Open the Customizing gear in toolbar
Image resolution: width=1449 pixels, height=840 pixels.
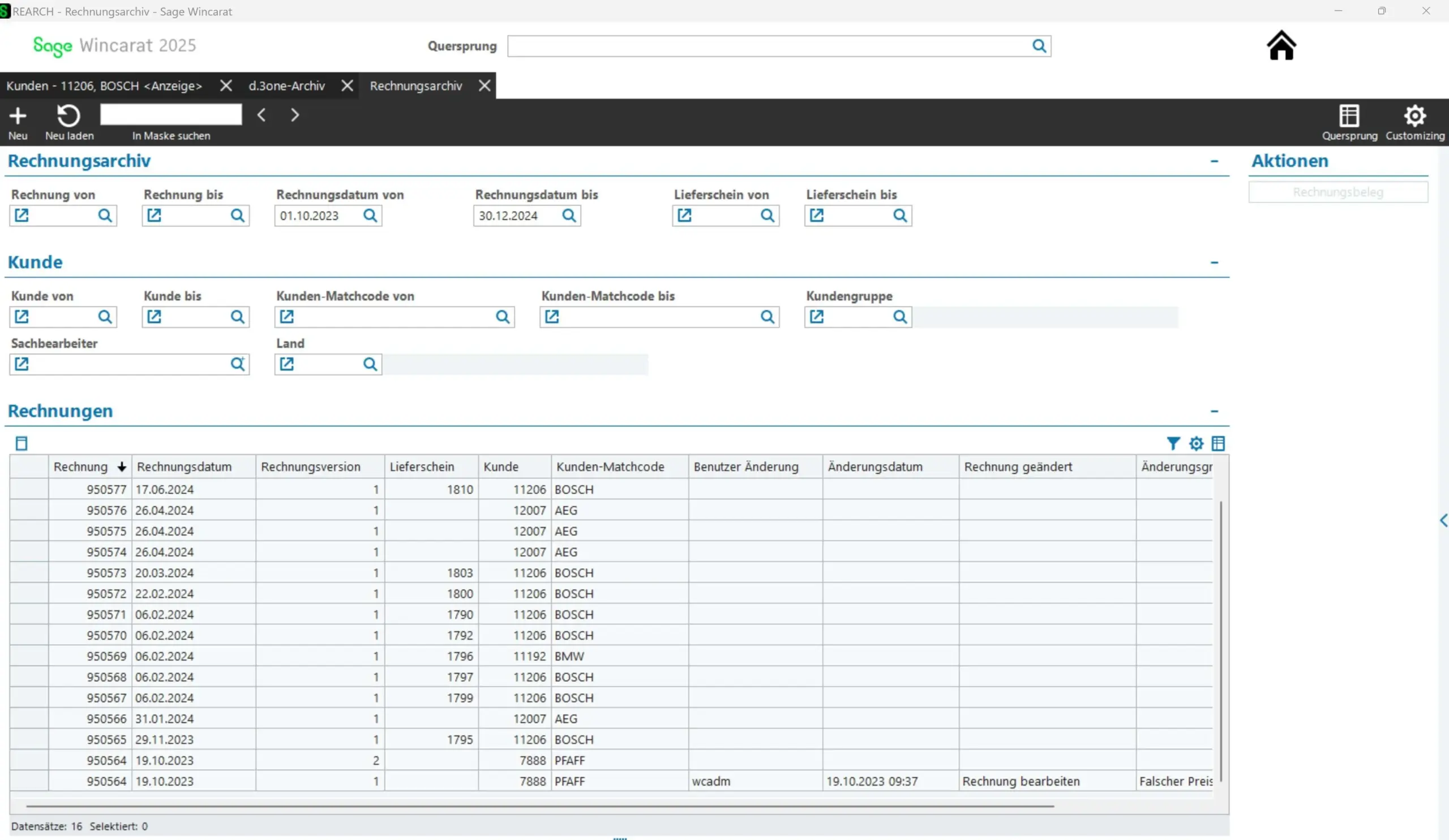click(1414, 116)
